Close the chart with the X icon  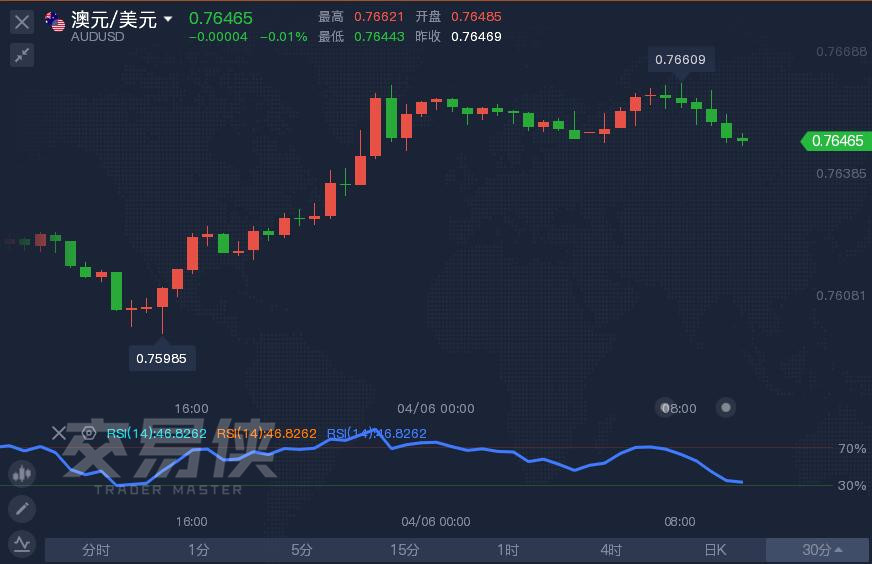pyautogui.click(x=22, y=22)
